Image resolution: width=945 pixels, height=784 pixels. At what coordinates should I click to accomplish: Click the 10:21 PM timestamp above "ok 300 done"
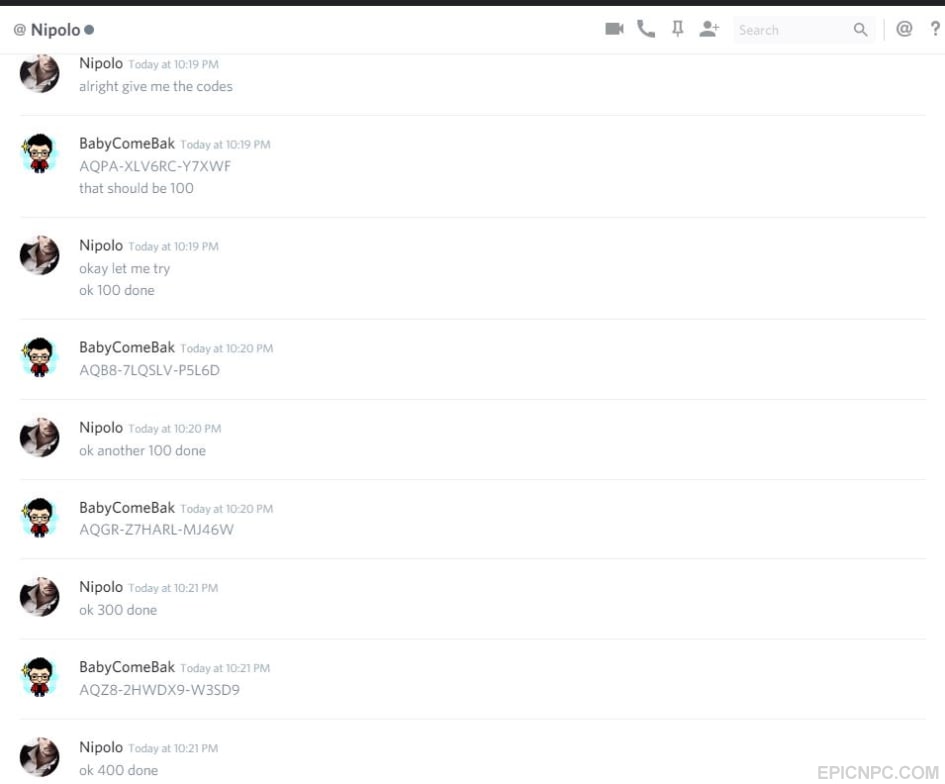coord(173,588)
